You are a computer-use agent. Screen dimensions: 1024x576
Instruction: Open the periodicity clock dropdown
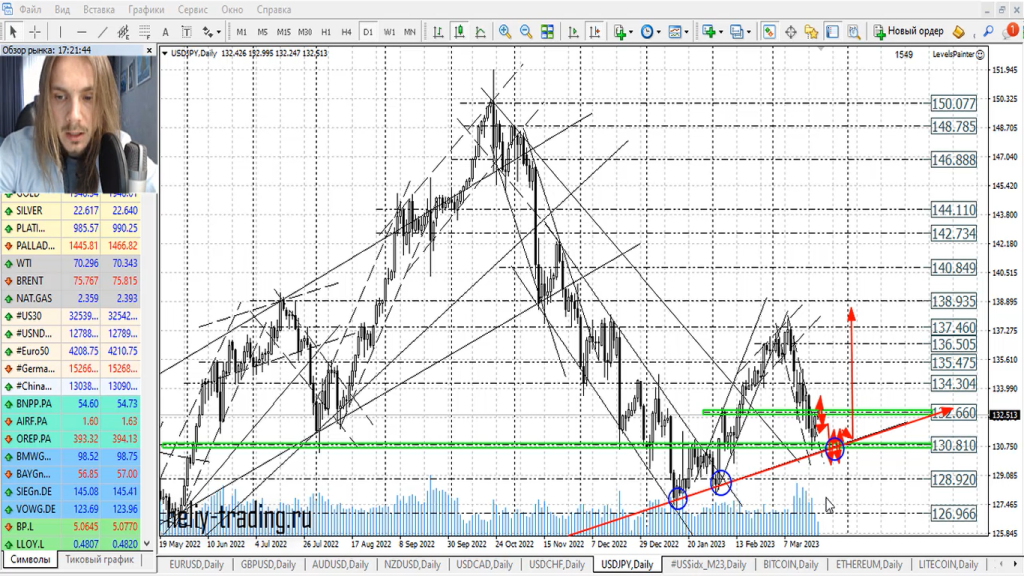tap(651, 31)
